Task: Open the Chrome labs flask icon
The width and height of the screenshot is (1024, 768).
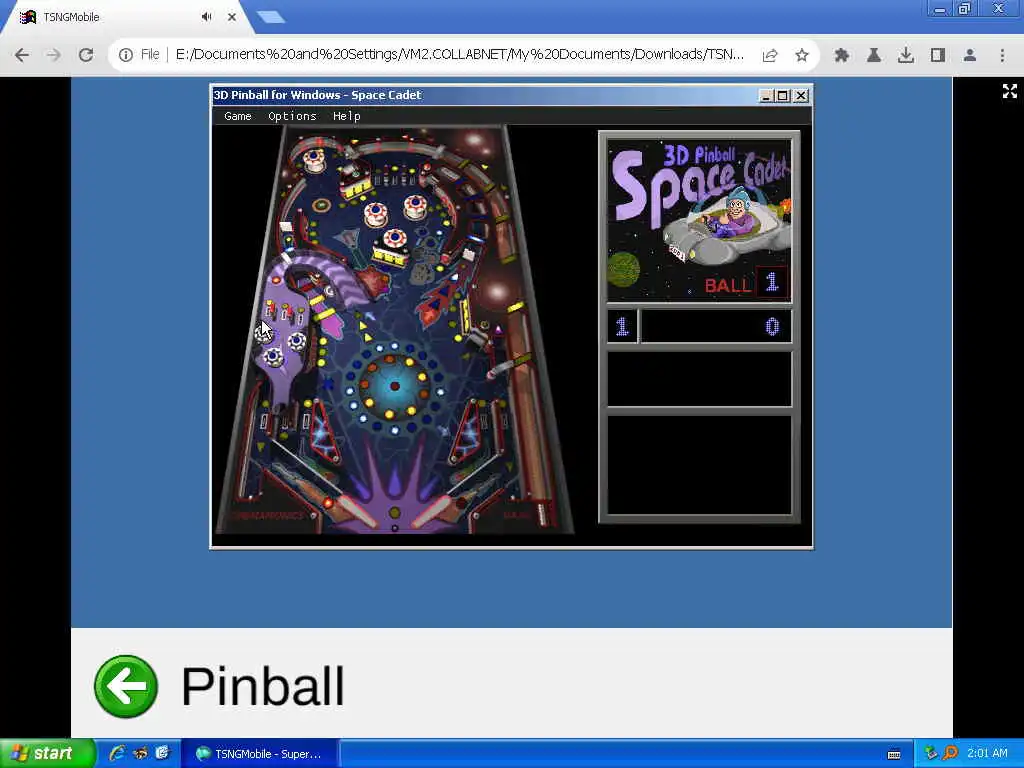Action: 874,56
